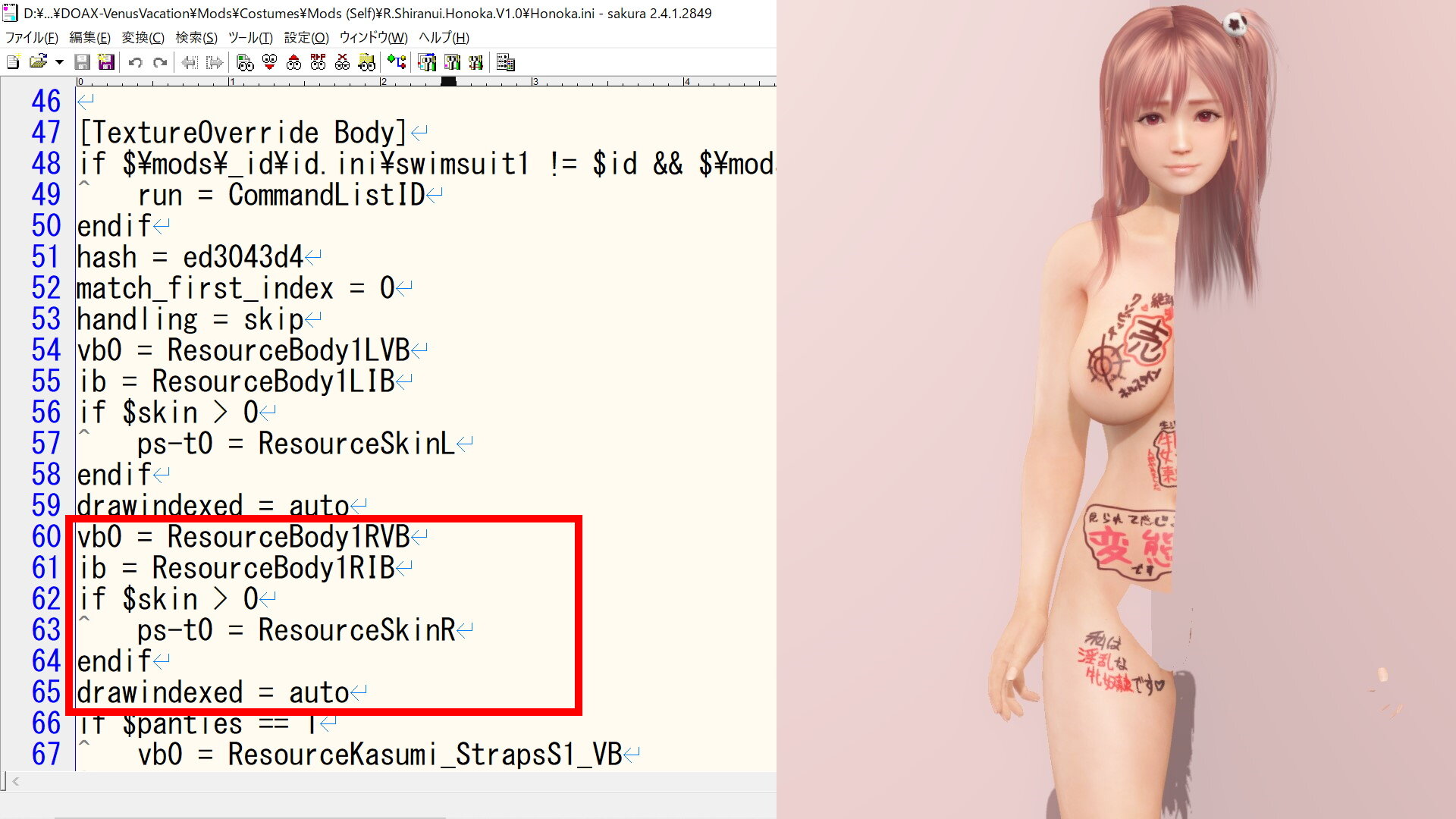Open the type-specific settings icon

tap(452, 62)
